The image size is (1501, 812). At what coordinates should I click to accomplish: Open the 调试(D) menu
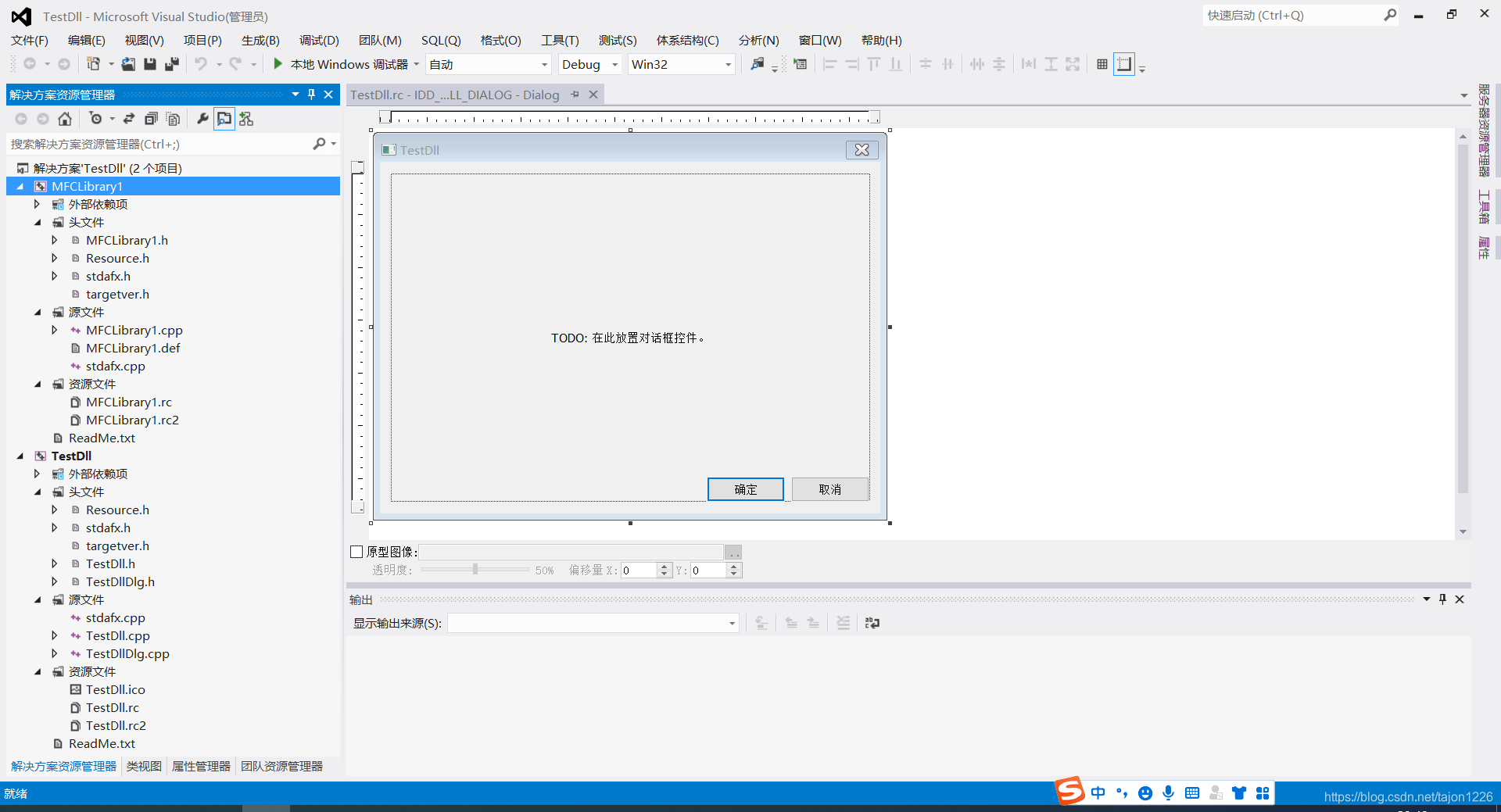319,41
